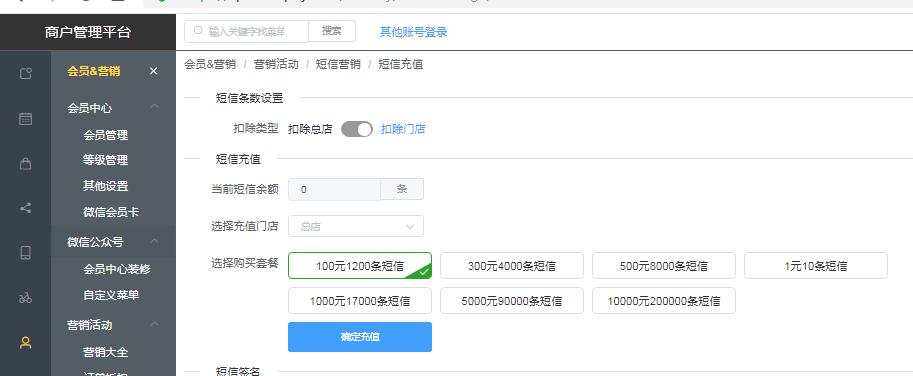
Task: Collapse the 微信公众号 menu group
Action: 154,241
